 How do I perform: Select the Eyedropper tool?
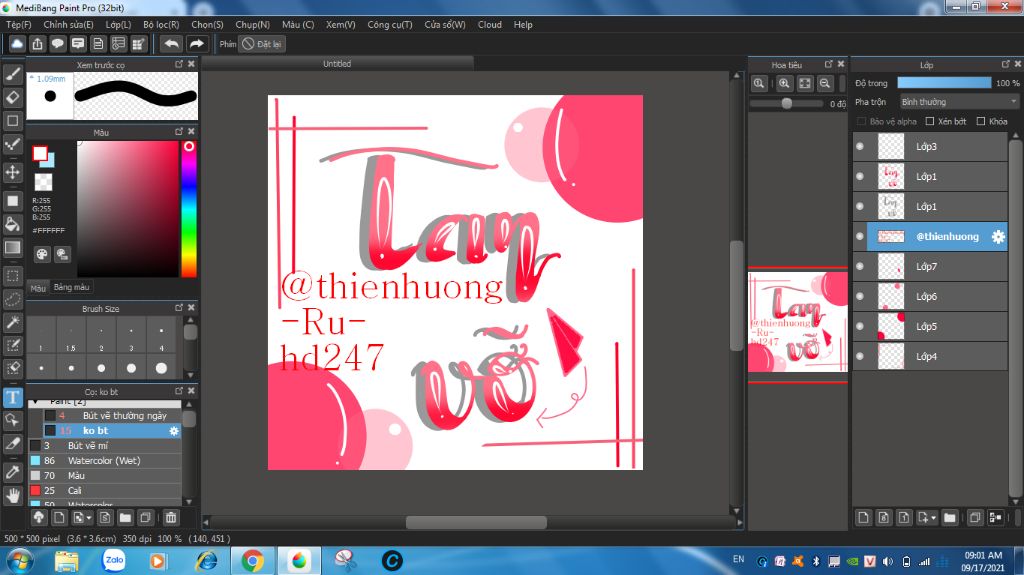click(x=12, y=472)
